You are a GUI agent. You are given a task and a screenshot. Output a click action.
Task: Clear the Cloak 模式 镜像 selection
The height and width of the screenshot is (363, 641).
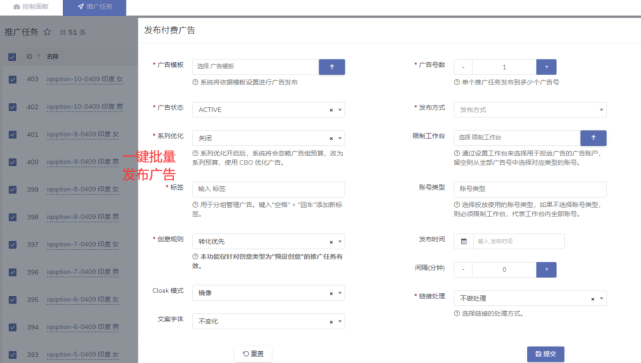coord(331,294)
